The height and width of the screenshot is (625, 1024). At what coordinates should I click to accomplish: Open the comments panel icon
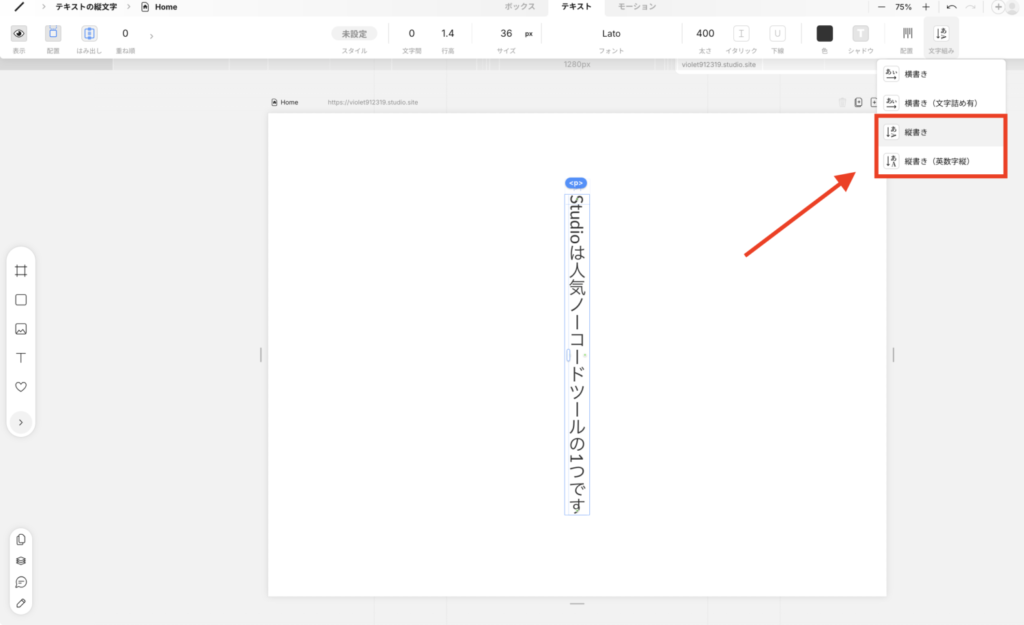tap(21, 582)
